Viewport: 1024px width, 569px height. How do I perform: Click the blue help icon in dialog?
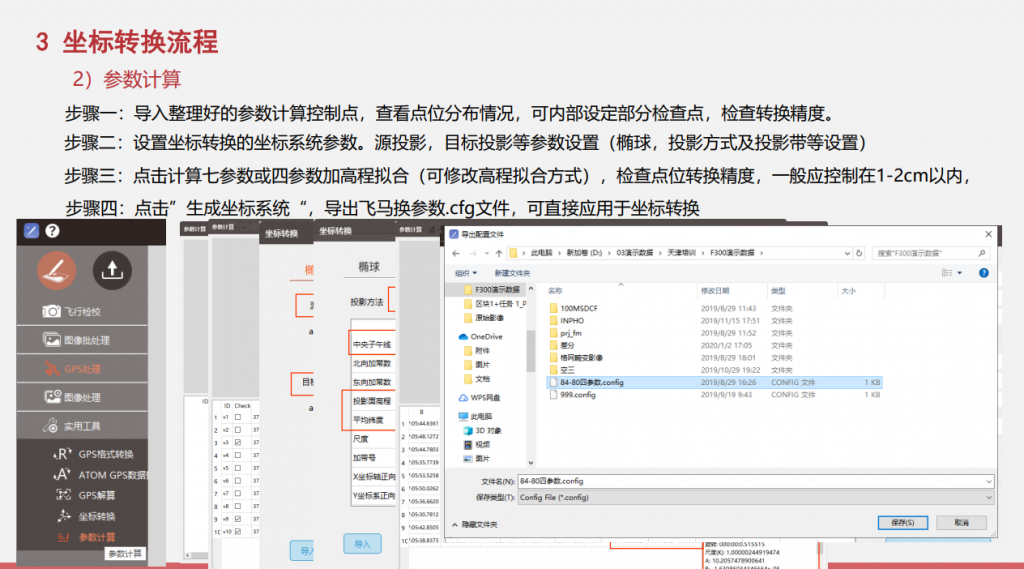pyautogui.click(x=984, y=273)
